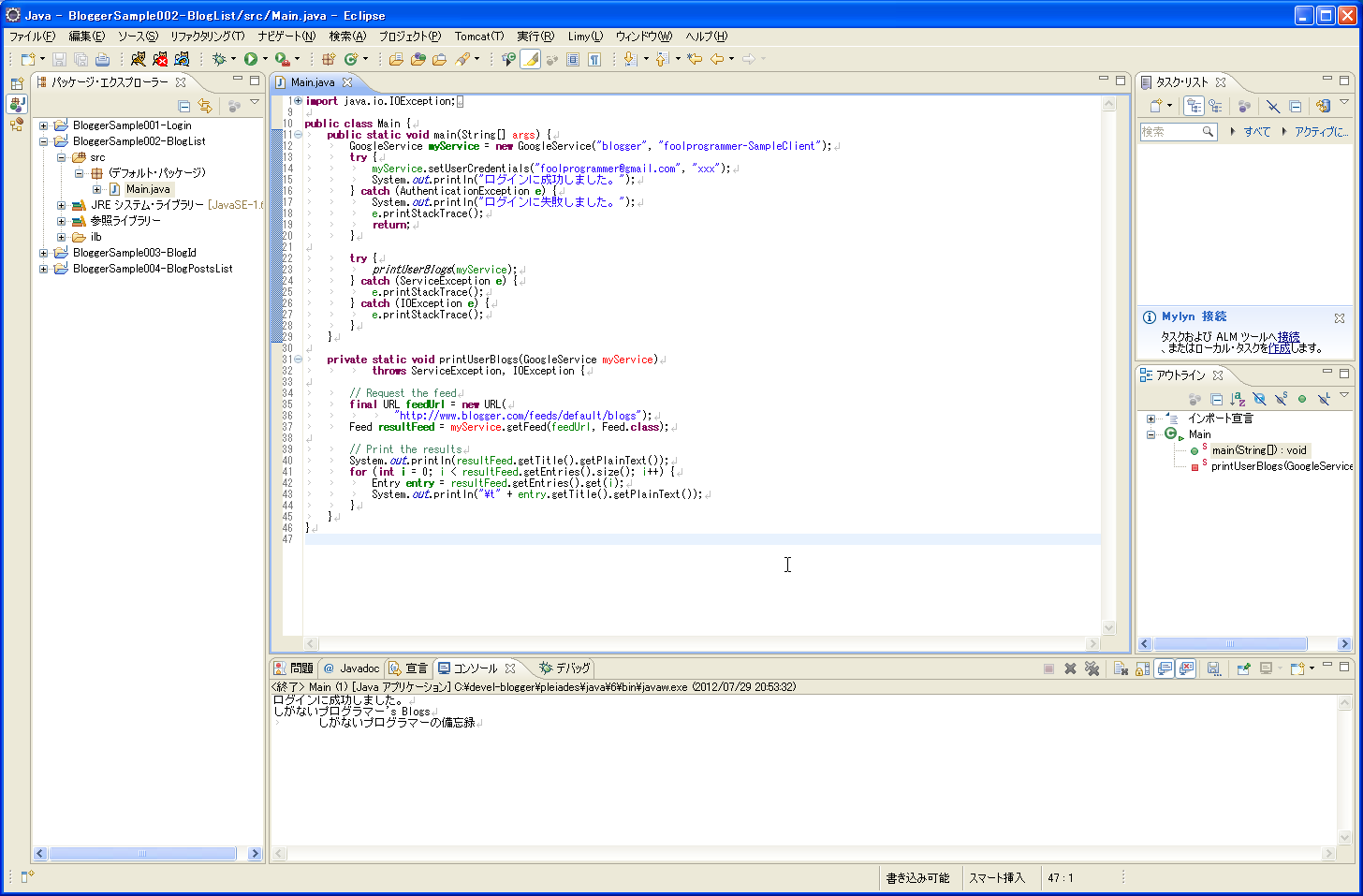Open ファイル(F) menu

coord(32,37)
